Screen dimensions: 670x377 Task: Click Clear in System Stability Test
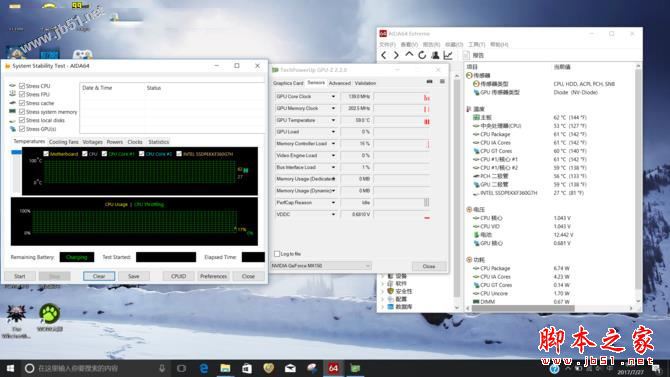(x=99, y=277)
